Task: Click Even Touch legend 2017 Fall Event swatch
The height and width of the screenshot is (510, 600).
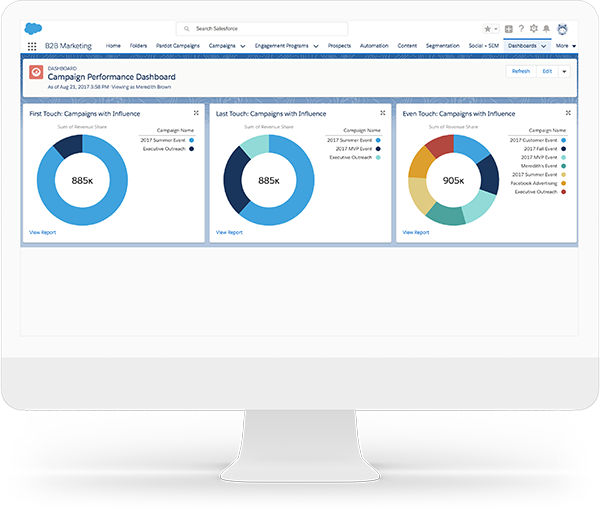Action: 564,149
